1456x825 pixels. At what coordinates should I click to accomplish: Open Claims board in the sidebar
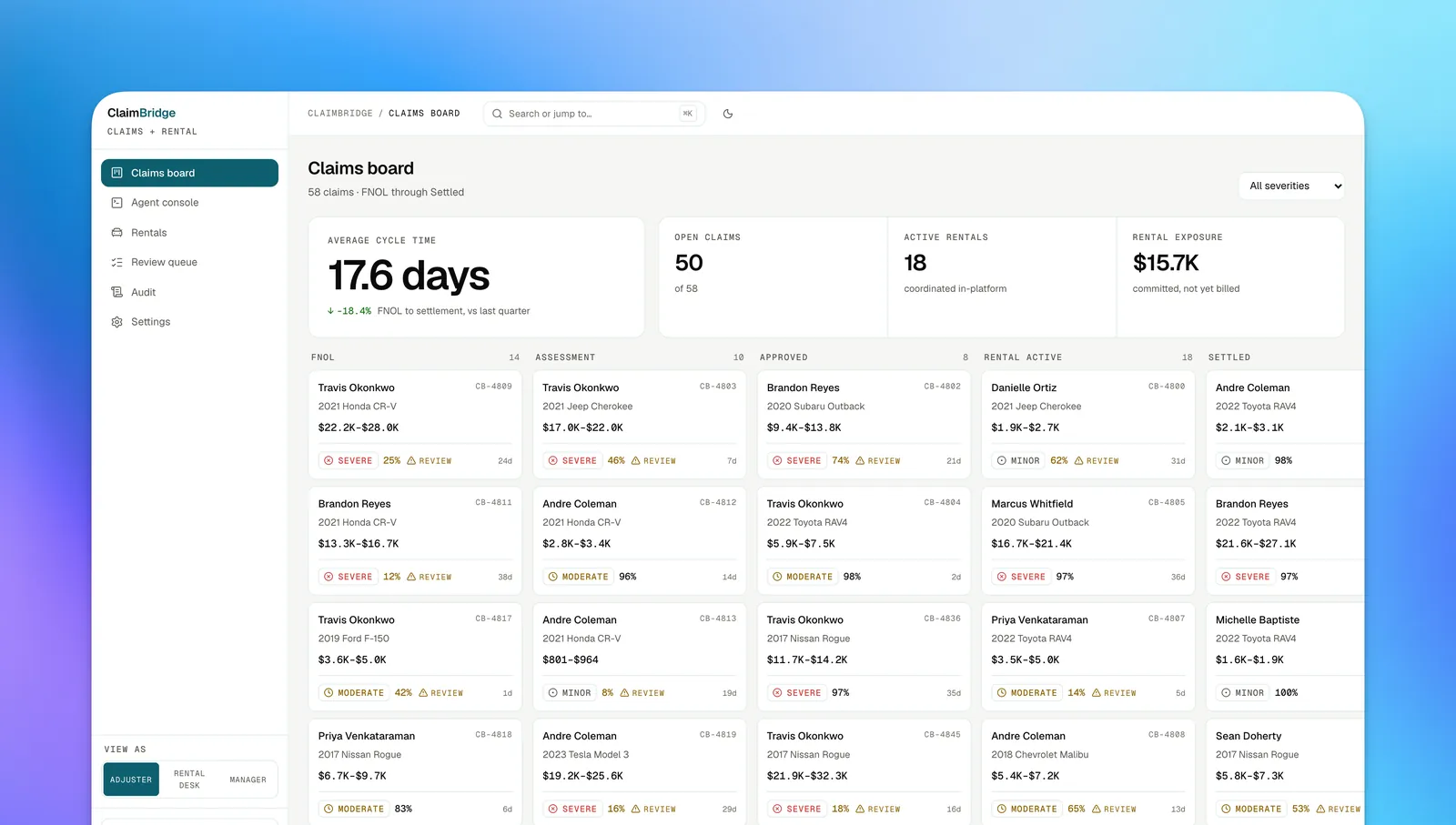pyautogui.click(x=189, y=173)
